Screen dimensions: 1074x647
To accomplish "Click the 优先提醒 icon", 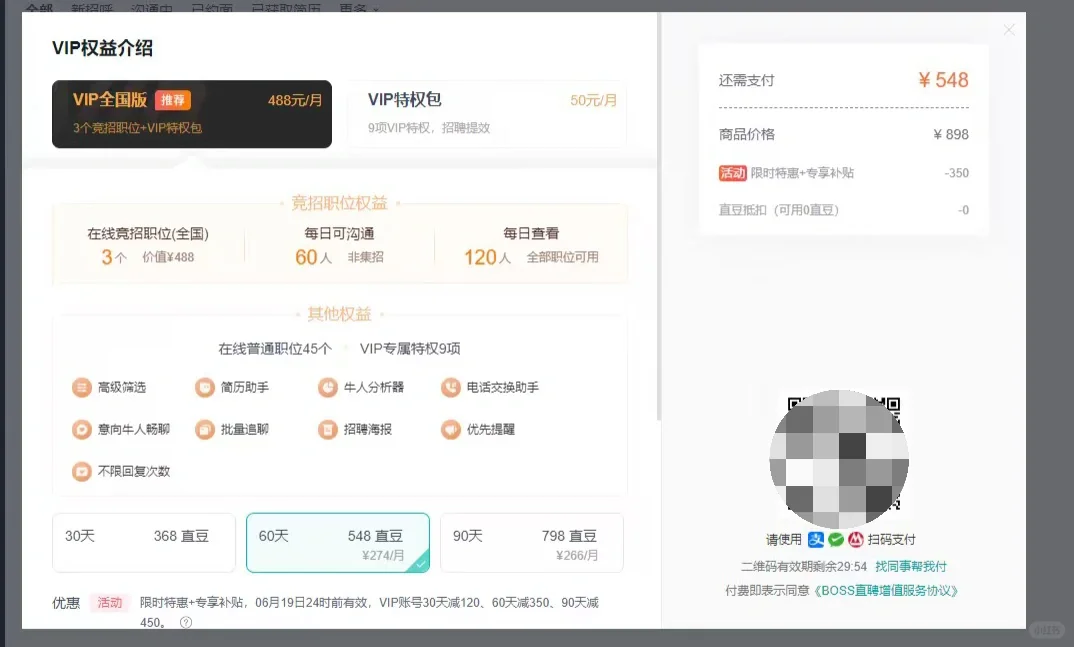I will [451, 429].
